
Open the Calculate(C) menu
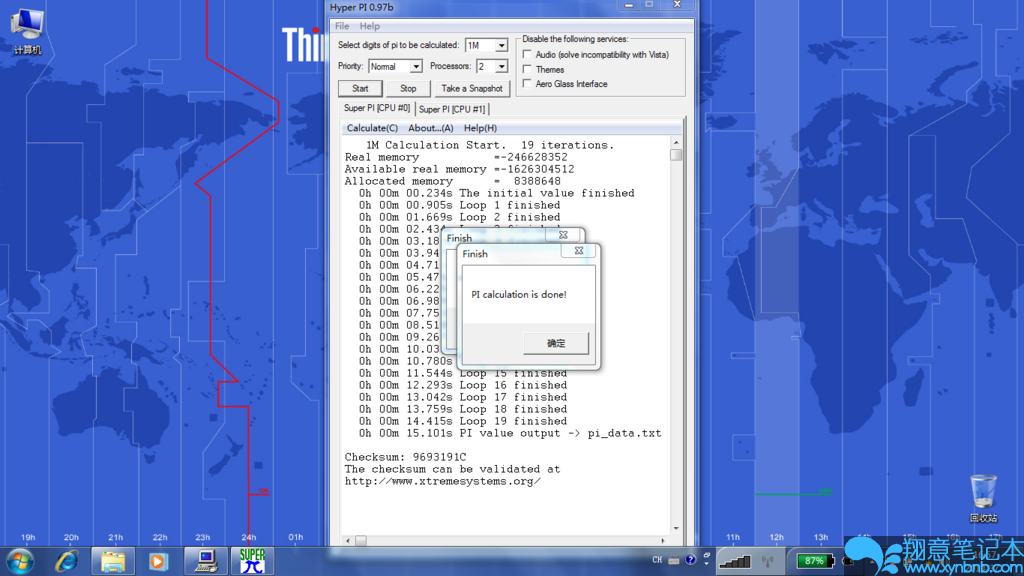372,128
